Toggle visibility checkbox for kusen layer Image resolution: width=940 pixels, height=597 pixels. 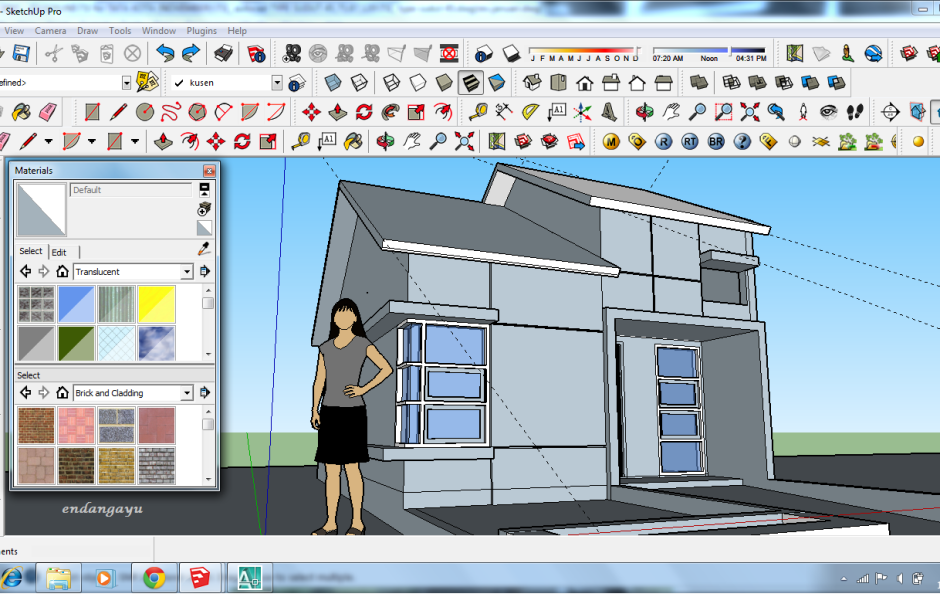point(177,81)
